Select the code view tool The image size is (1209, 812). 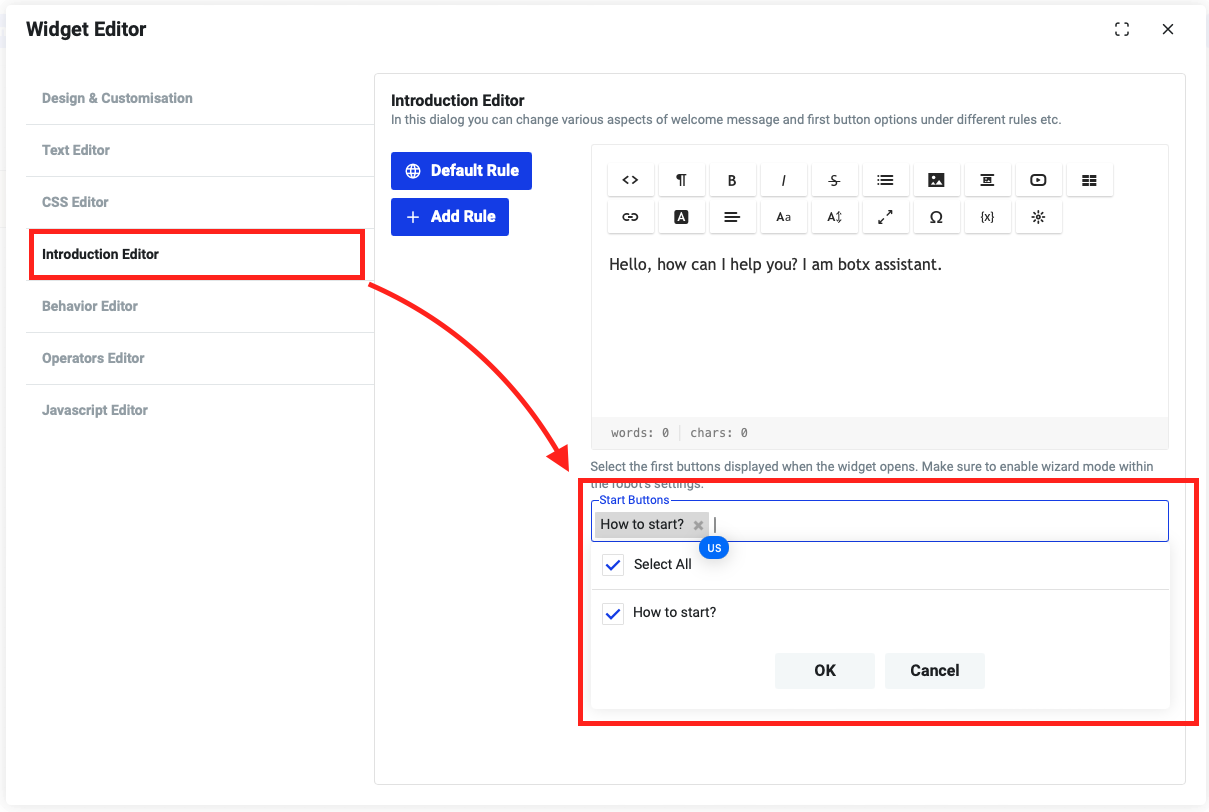point(630,180)
